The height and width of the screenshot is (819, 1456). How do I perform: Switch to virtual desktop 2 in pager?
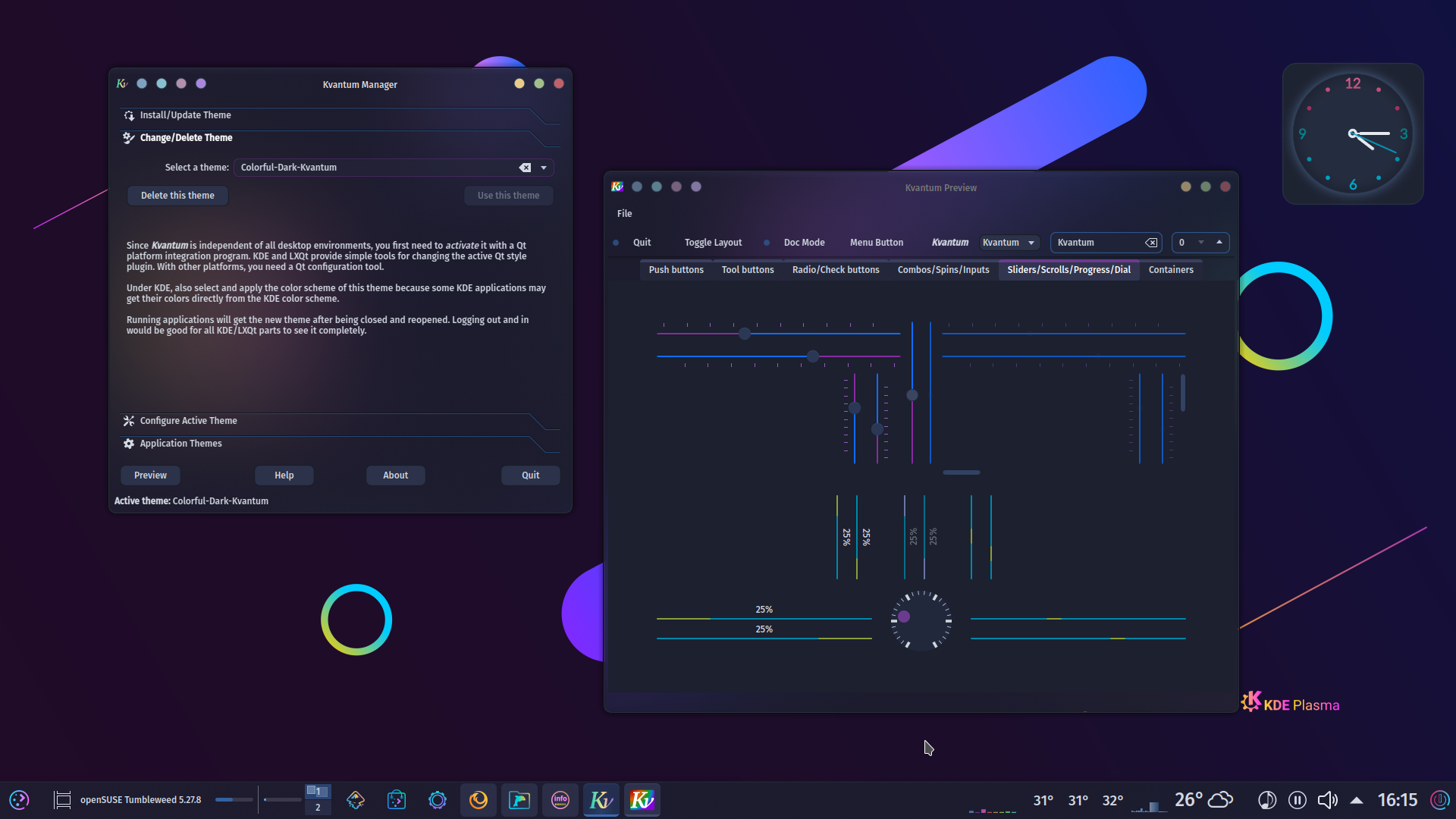pos(318,808)
